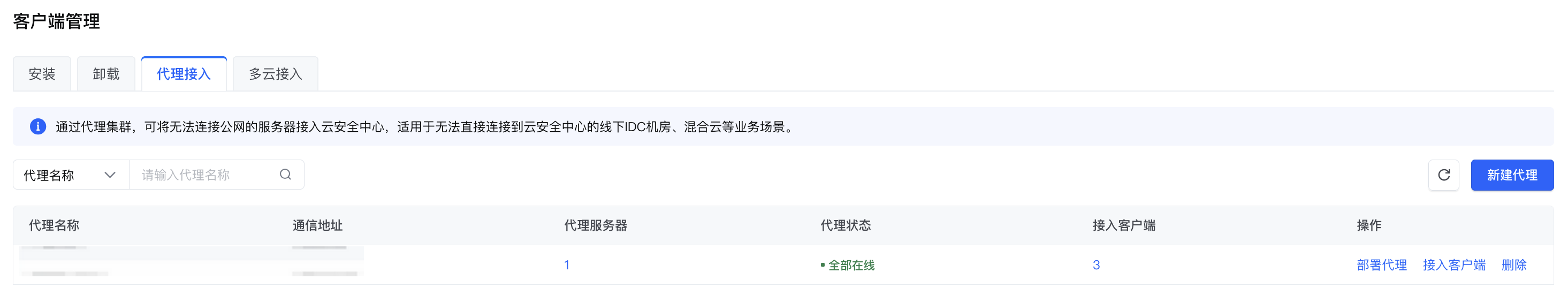Click the search magnifier icon
This screenshot has height=302, width=1568.
[x=285, y=175]
